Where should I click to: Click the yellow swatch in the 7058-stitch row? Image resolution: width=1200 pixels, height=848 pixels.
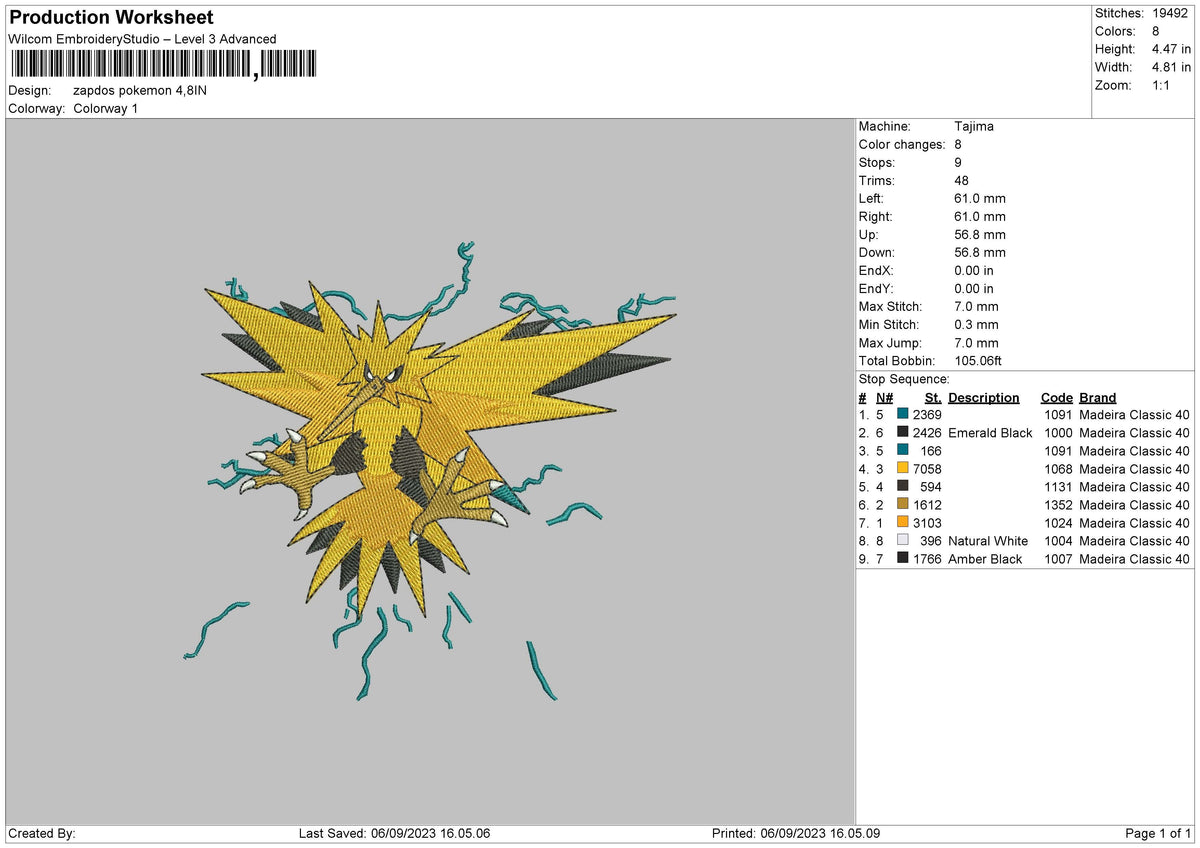tap(903, 469)
